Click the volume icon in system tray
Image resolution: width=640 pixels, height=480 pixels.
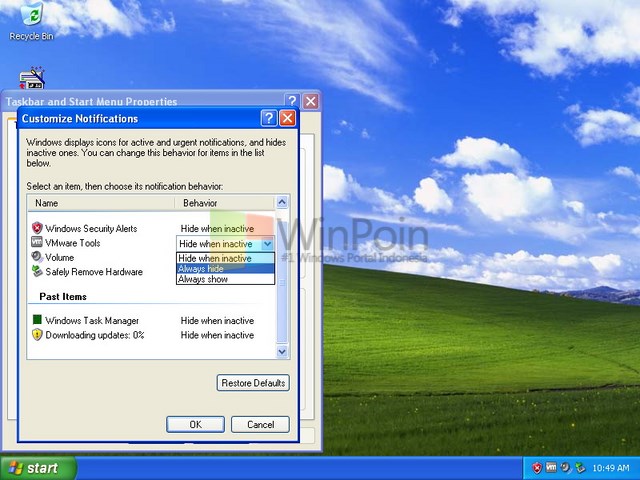[565, 467]
